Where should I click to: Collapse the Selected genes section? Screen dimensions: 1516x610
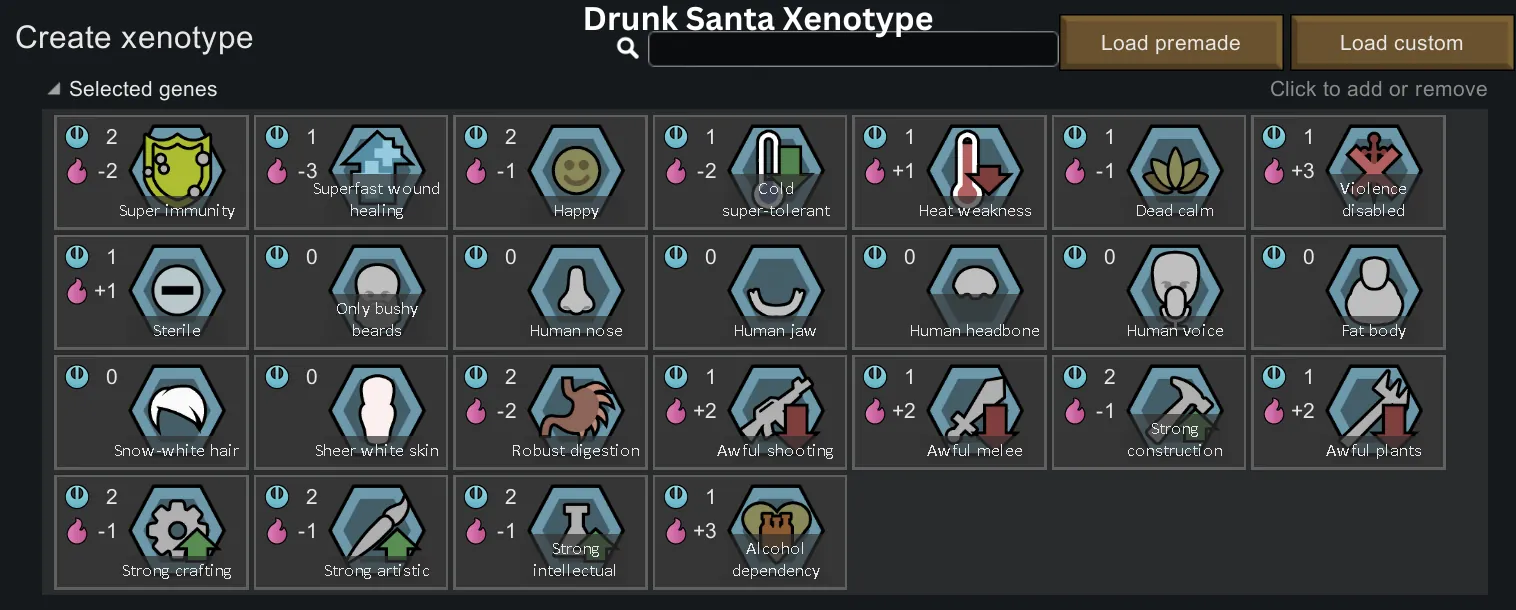[54, 90]
